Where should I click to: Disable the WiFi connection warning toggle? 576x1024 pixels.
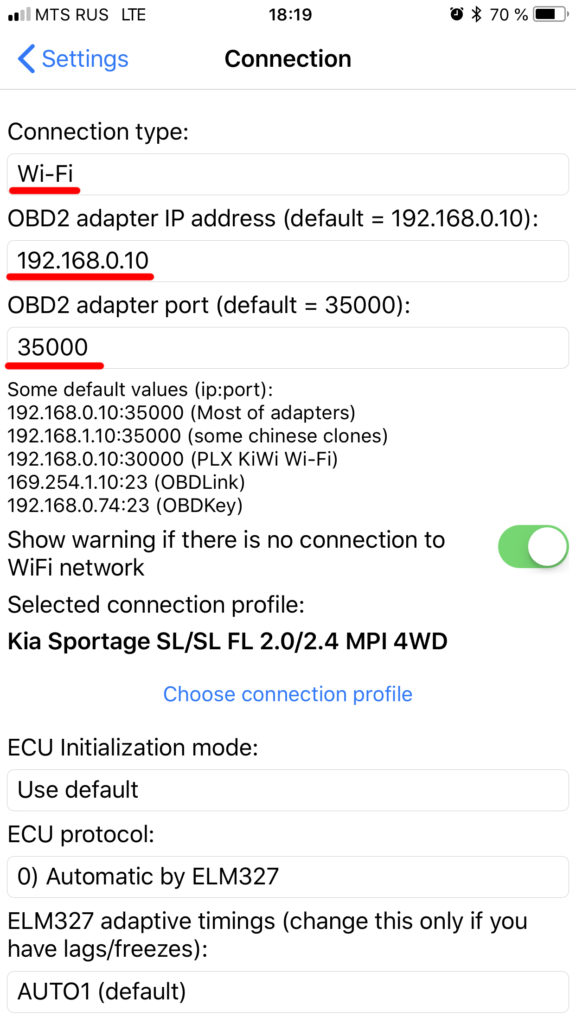[x=533, y=547]
